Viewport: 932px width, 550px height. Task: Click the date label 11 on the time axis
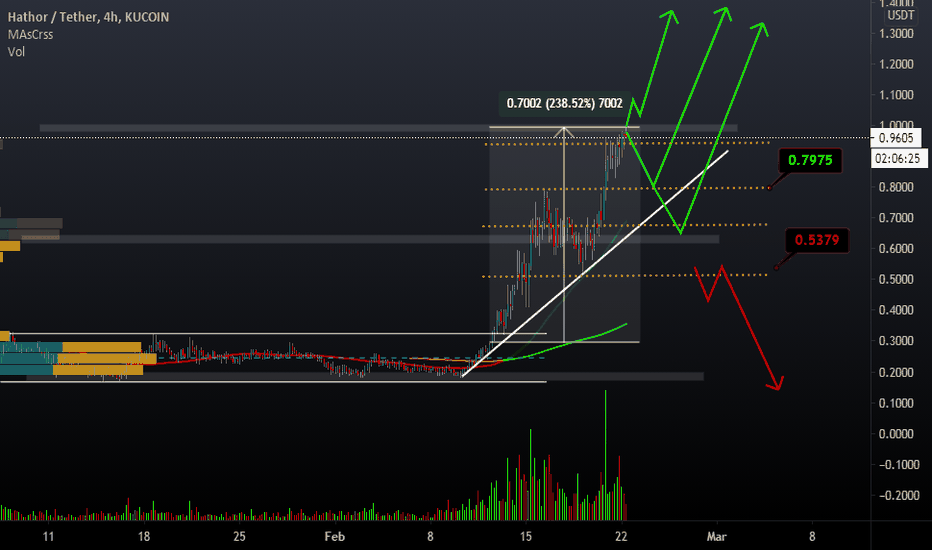(x=48, y=536)
